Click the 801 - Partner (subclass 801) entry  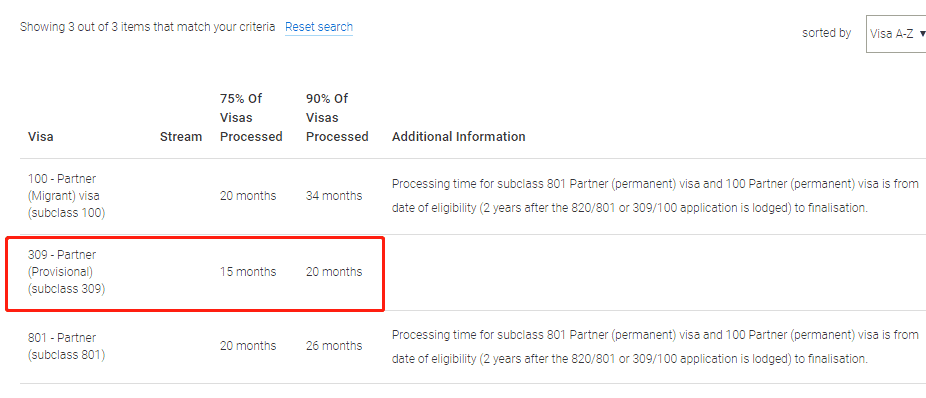(x=66, y=346)
